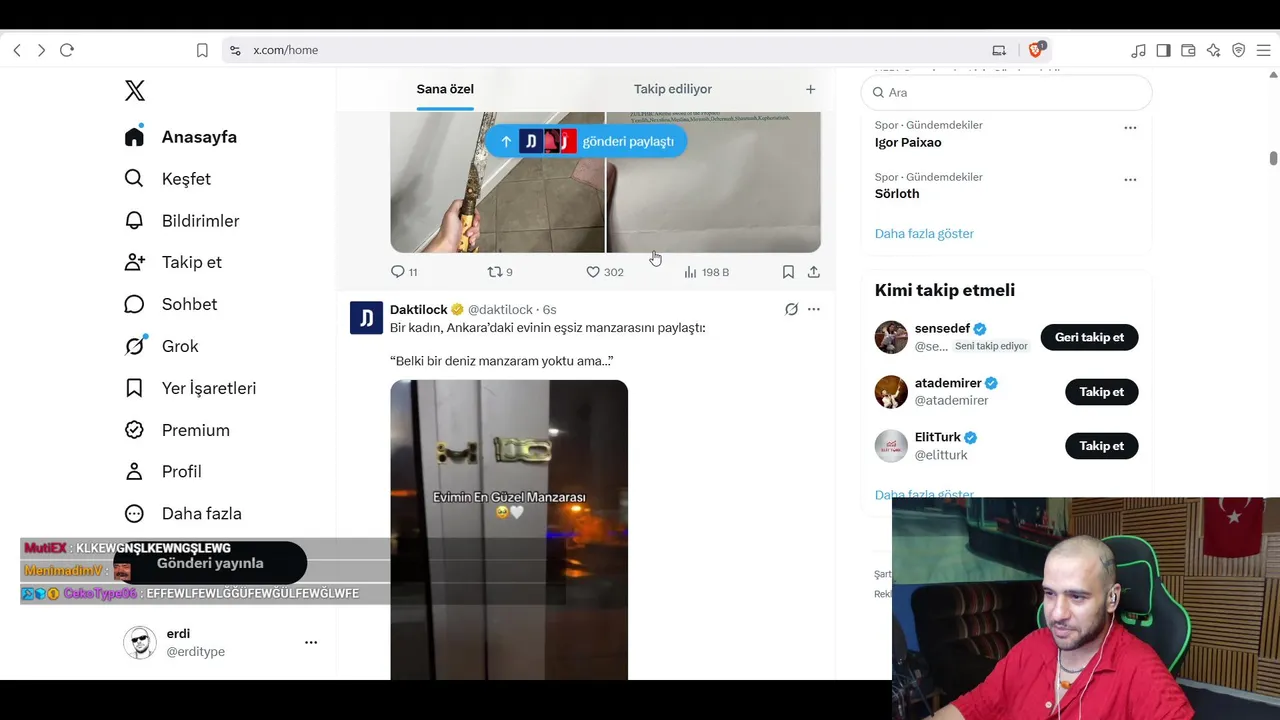Follow back sensedef with Geri takip et

coord(1089,337)
